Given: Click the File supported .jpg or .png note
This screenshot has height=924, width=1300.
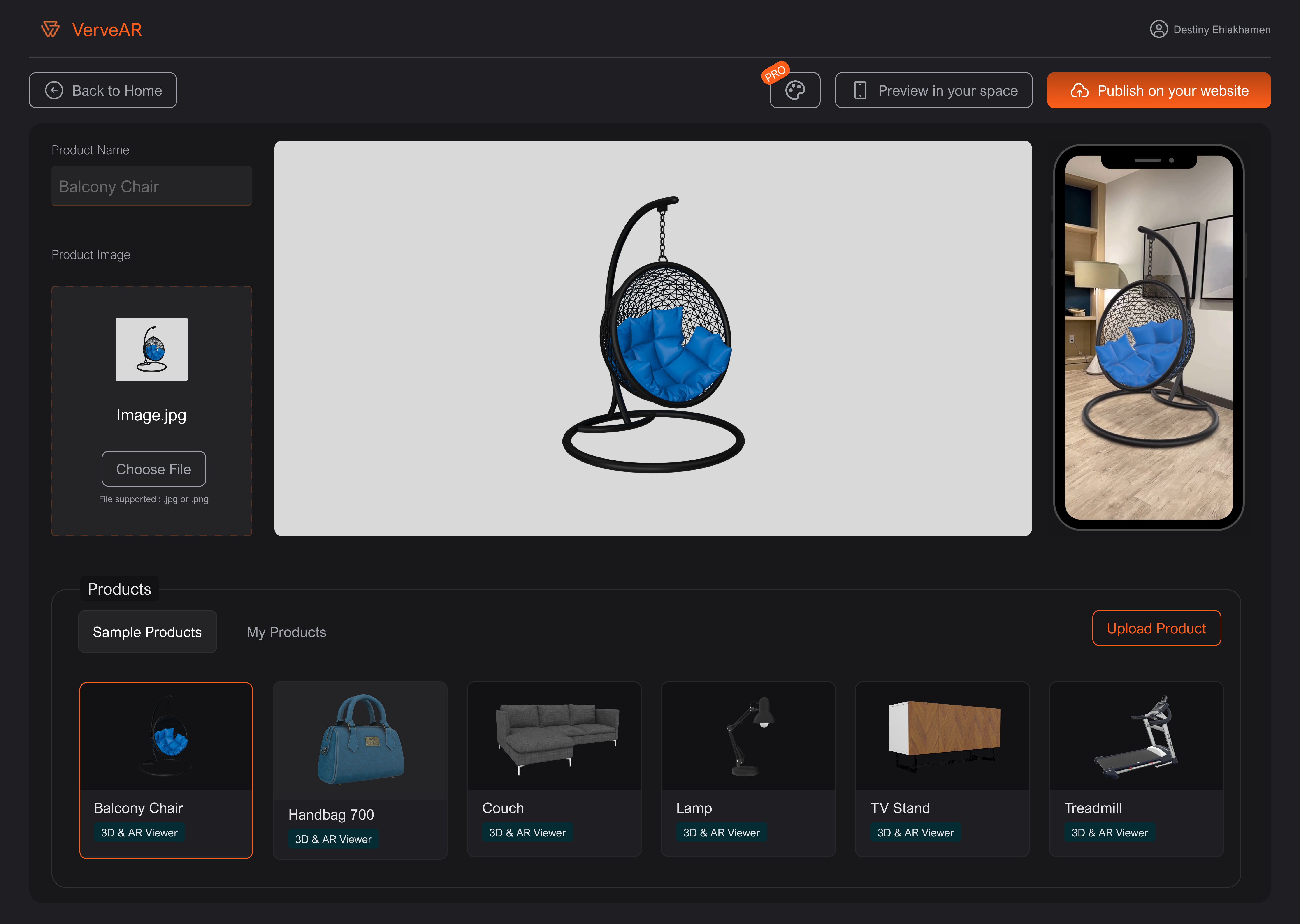Looking at the screenshot, I should click(154, 499).
